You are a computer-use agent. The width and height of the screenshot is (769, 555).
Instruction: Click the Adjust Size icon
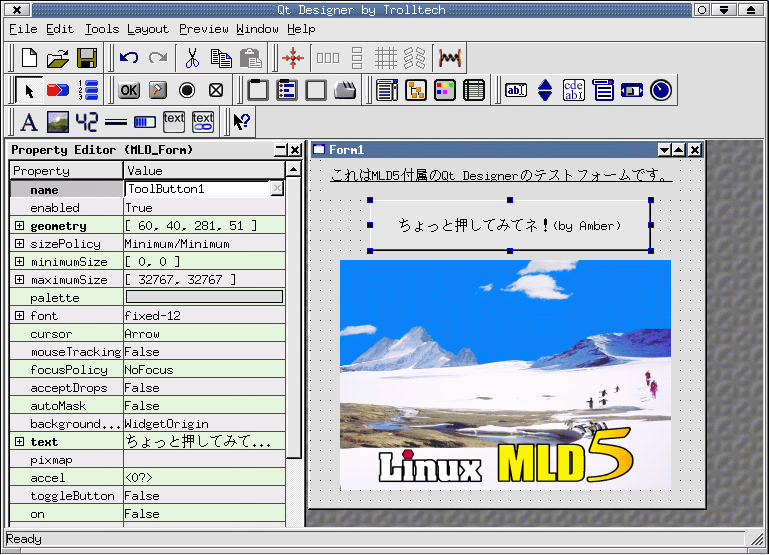(293, 58)
